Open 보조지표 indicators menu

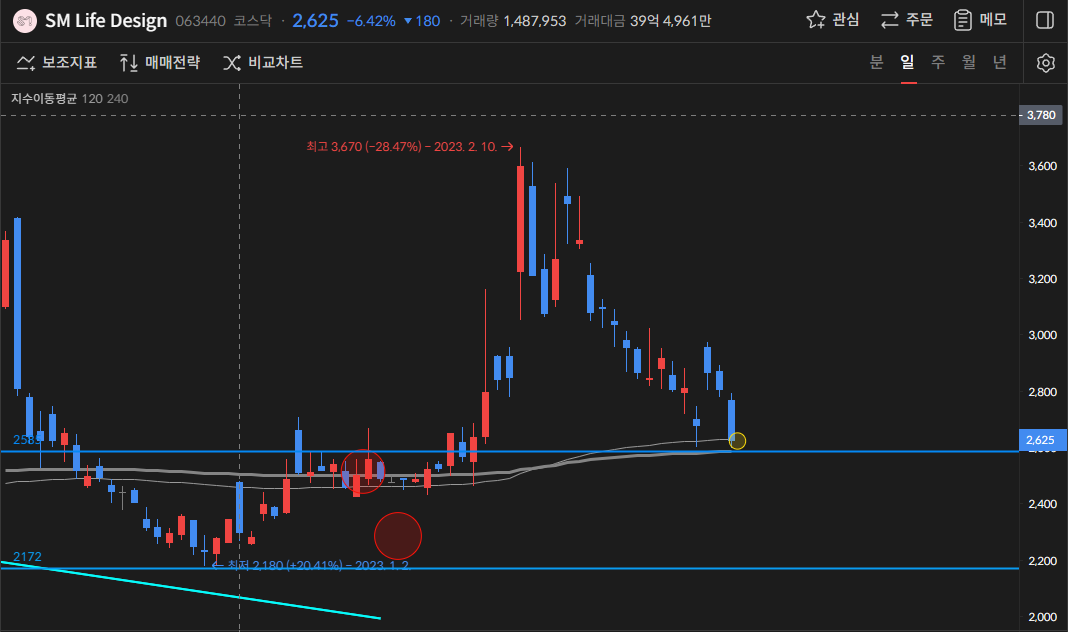coord(57,63)
